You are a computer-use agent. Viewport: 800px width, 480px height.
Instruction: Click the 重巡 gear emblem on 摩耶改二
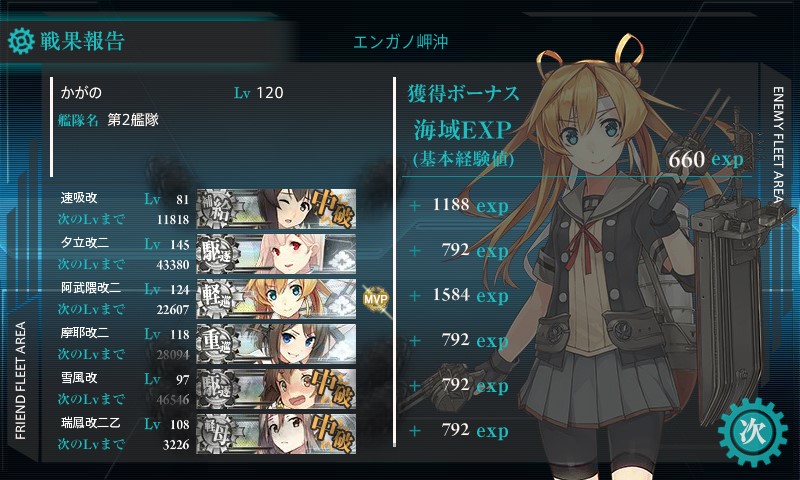[x=218, y=343]
